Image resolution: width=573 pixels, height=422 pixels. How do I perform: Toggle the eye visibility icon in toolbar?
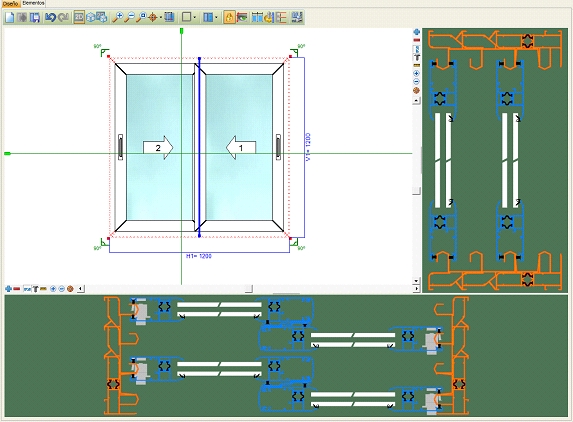click(242, 17)
